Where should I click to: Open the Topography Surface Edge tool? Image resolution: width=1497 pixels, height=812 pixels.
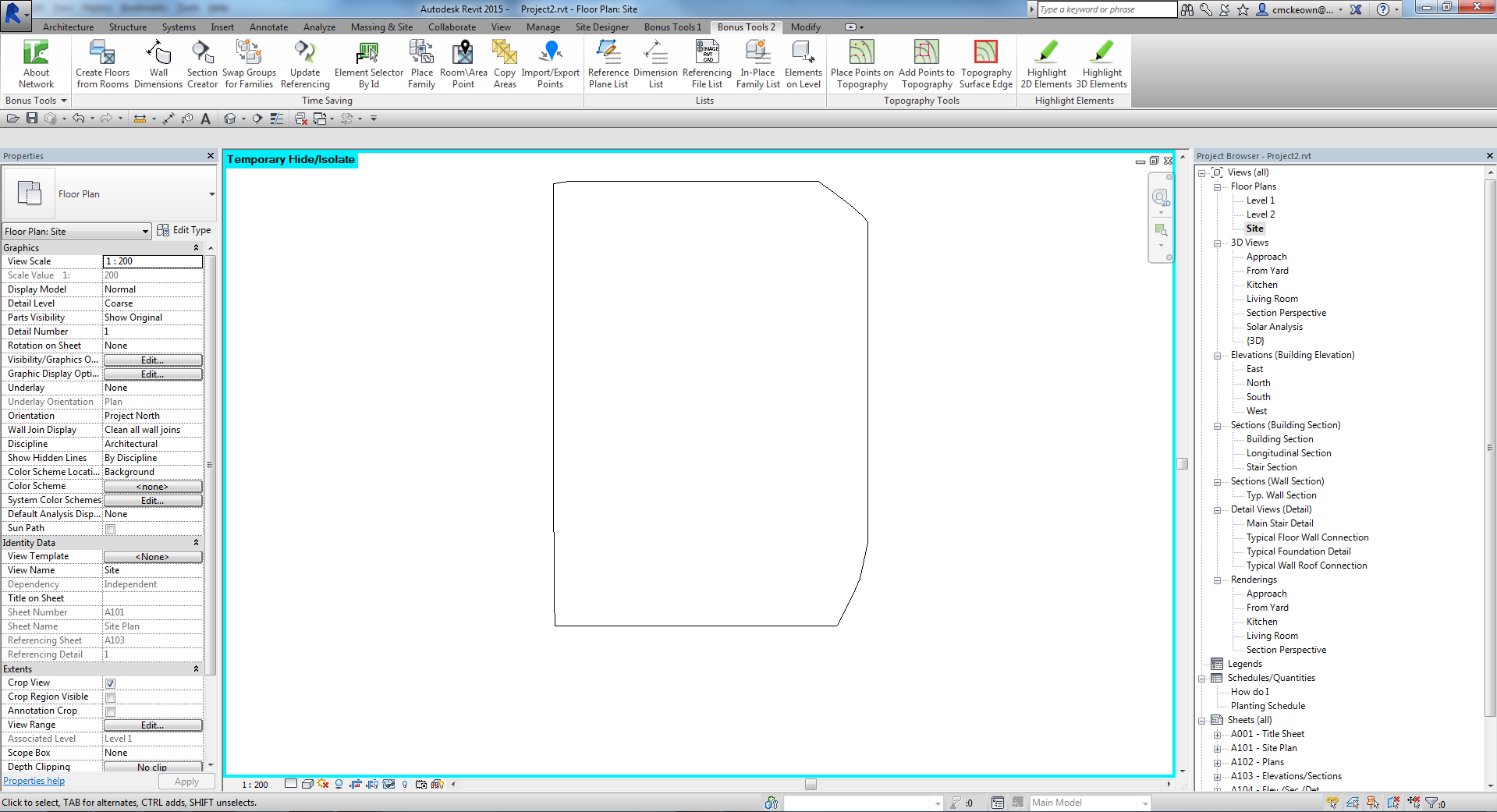pyautogui.click(x=985, y=63)
